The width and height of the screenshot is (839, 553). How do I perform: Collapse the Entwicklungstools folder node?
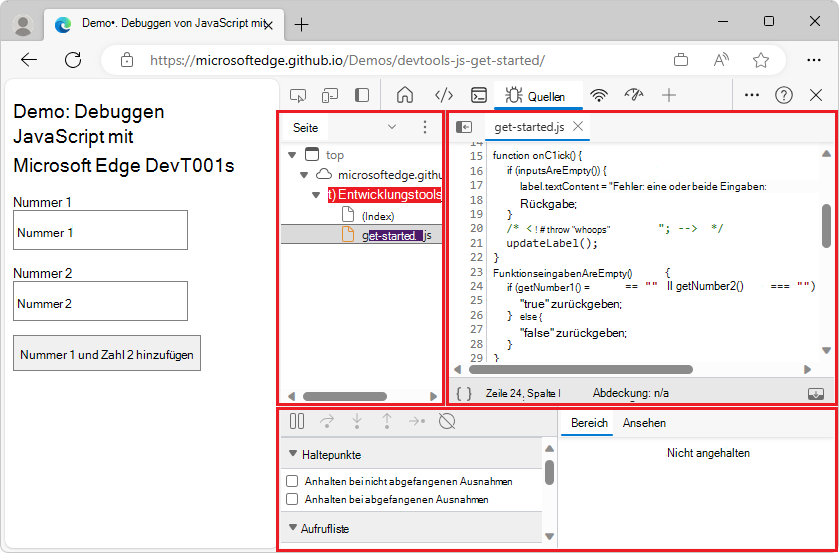pyautogui.click(x=316, y=195)
